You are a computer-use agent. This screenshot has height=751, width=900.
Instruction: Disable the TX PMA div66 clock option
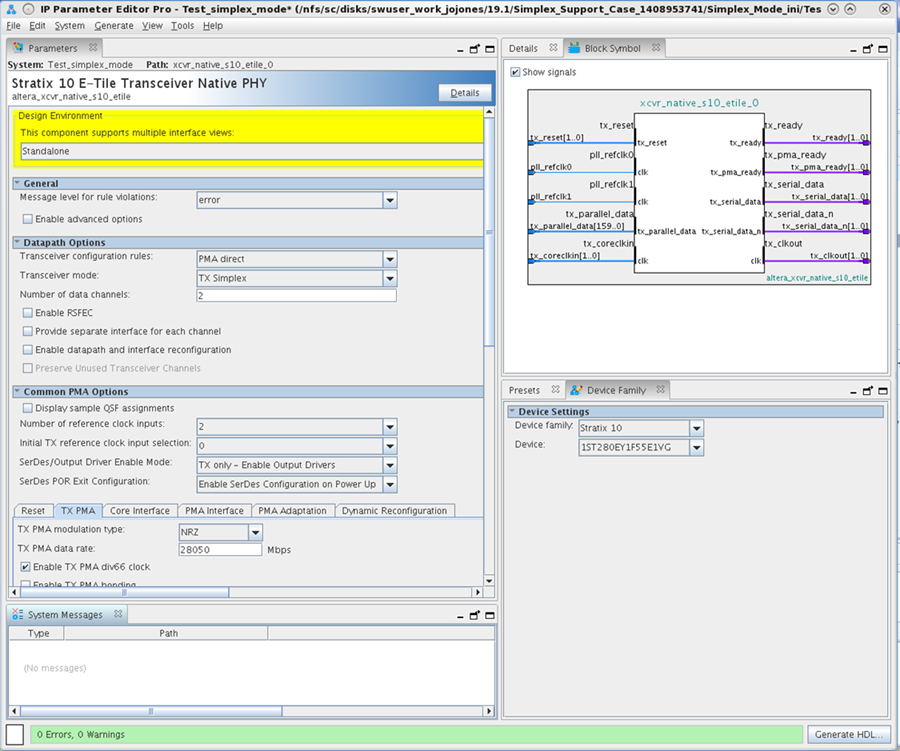(27, 567)
